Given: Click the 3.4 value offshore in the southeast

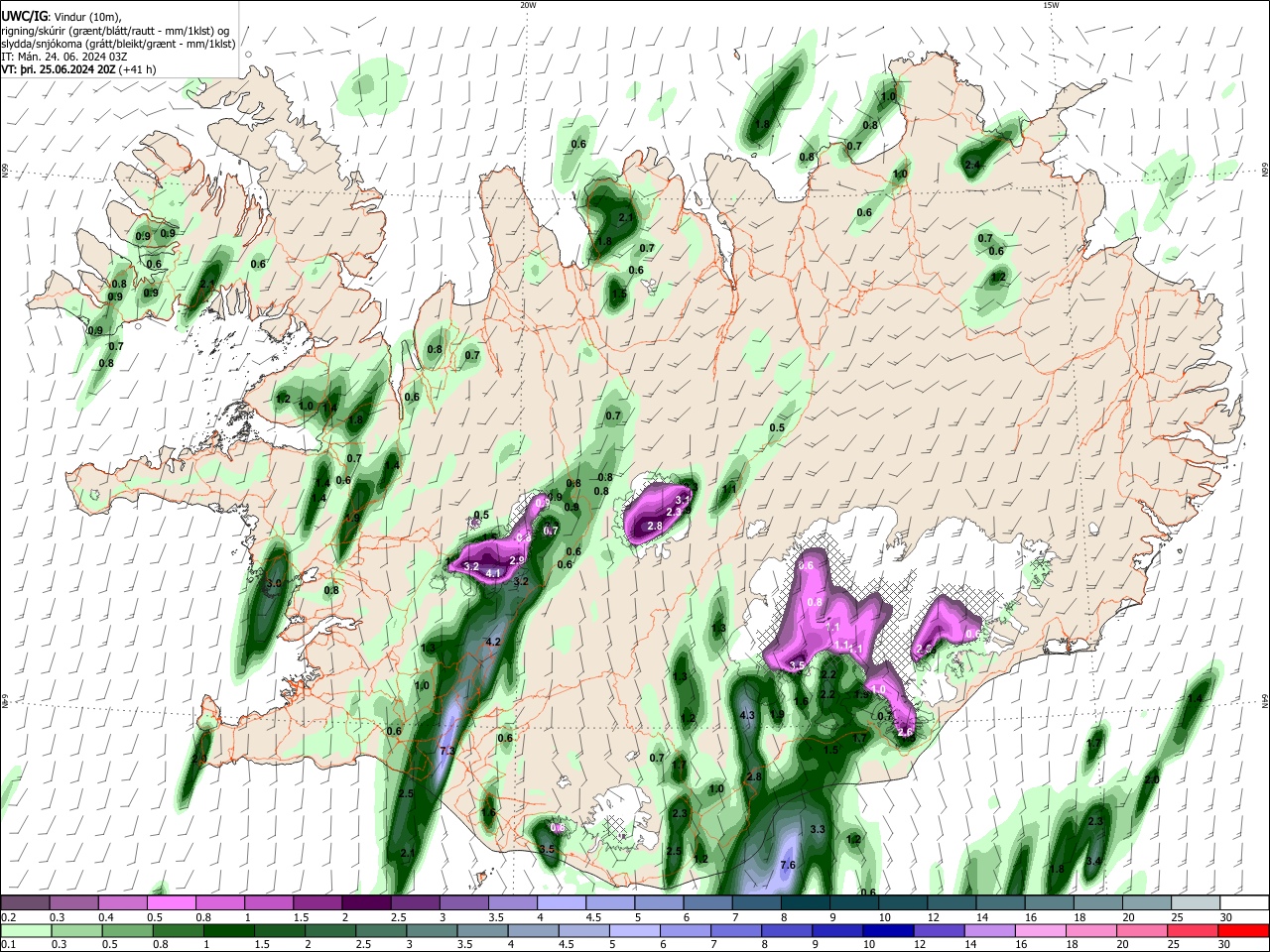Looking at the screenshot, I should point(1093,861).
